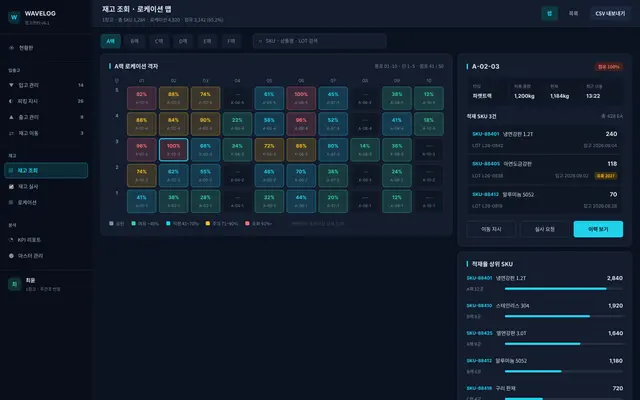
Task: Switch to map view toggle
Action: point(549,13)
